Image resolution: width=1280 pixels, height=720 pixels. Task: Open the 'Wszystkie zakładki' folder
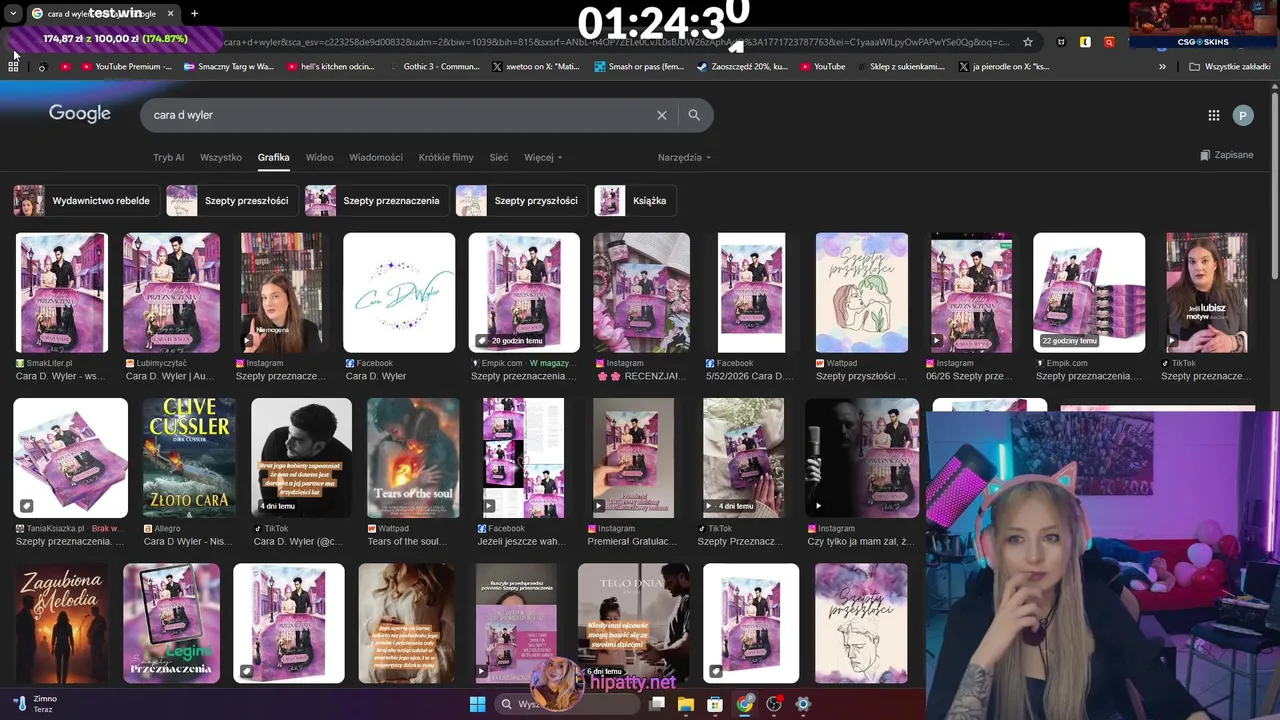pyautogui.click(x=1229, y=67)
